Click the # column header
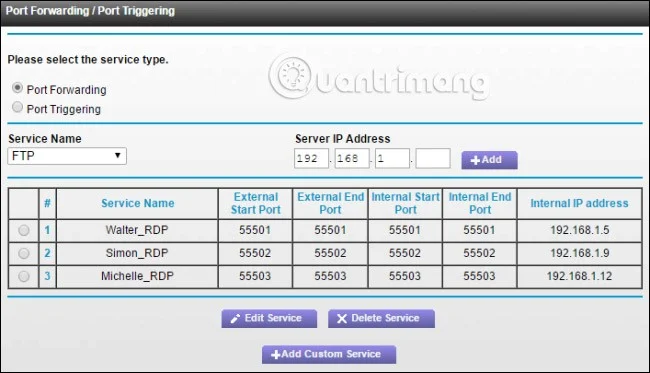 (x=47, y=203)
